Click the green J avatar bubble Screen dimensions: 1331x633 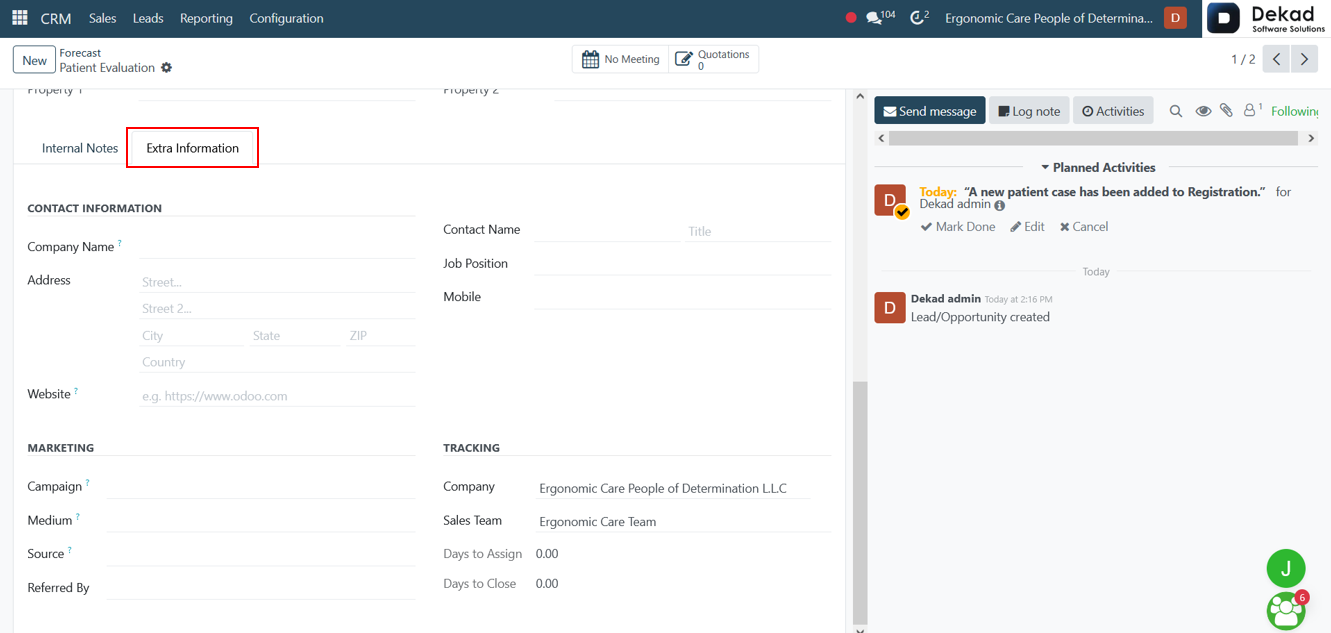(1286, 569)
